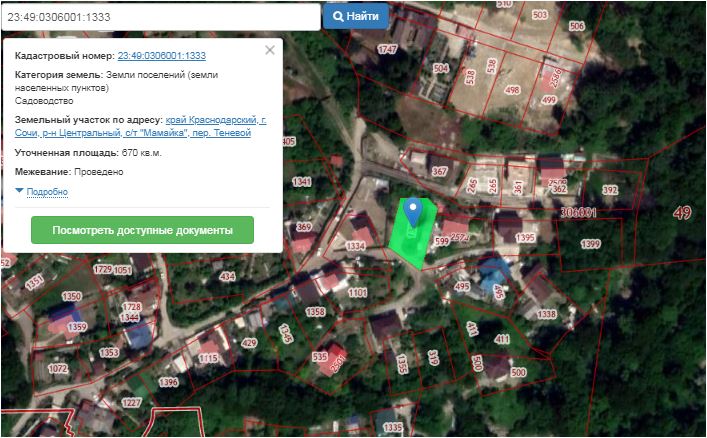Select parcel 1350 on the map
Image resolution: width=707 pixels, height=438 pixels.
72,296
